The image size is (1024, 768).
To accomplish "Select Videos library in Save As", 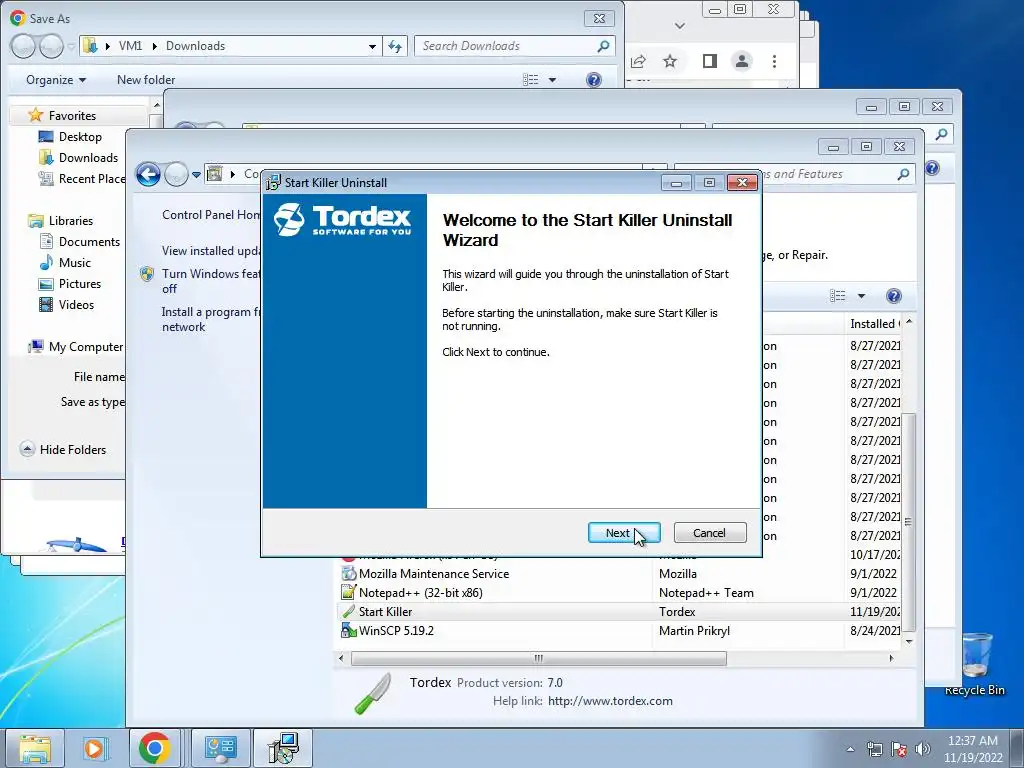I will [x=76, y=304].
